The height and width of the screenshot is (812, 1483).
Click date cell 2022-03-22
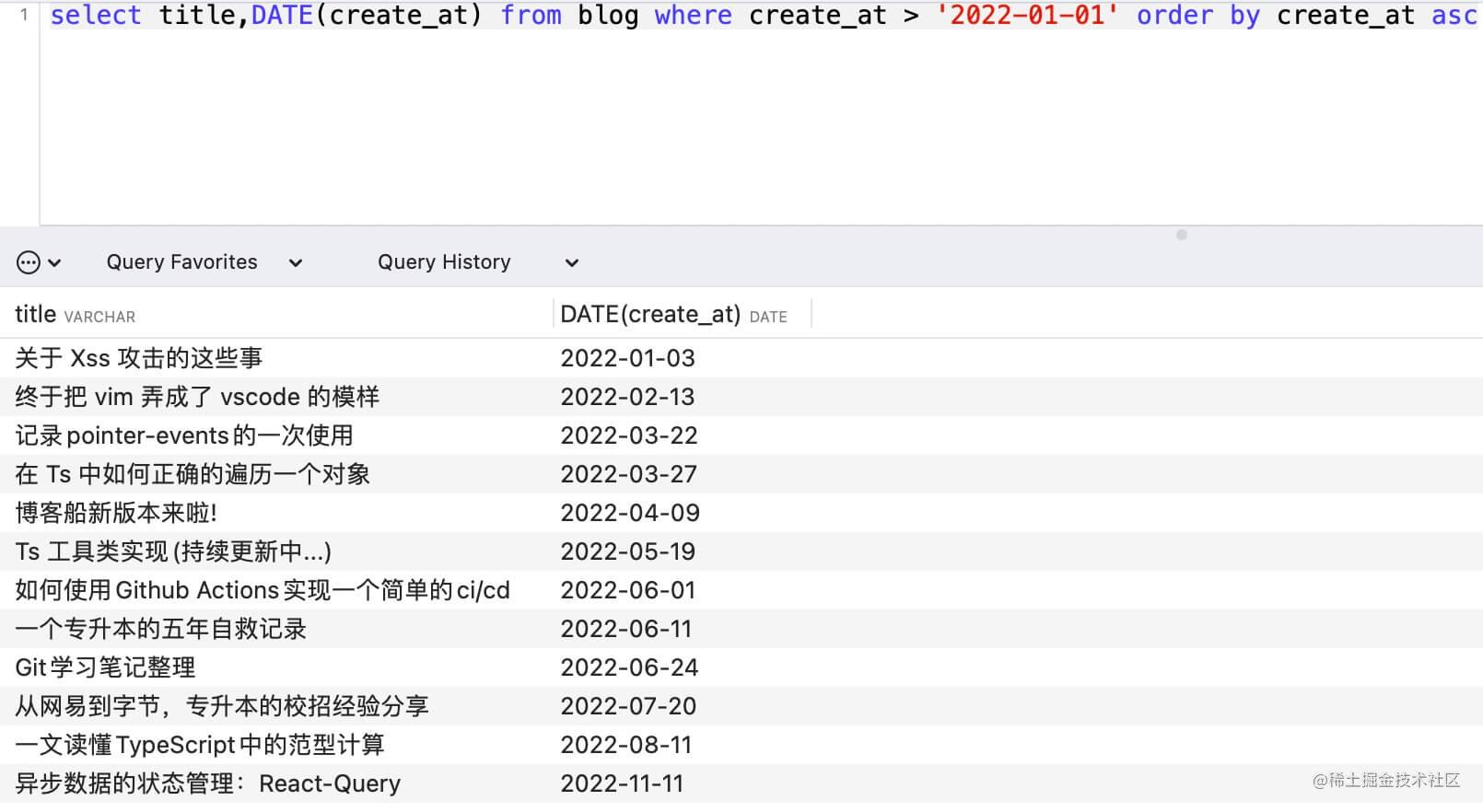pyautogui.click(x=629, y=435)
